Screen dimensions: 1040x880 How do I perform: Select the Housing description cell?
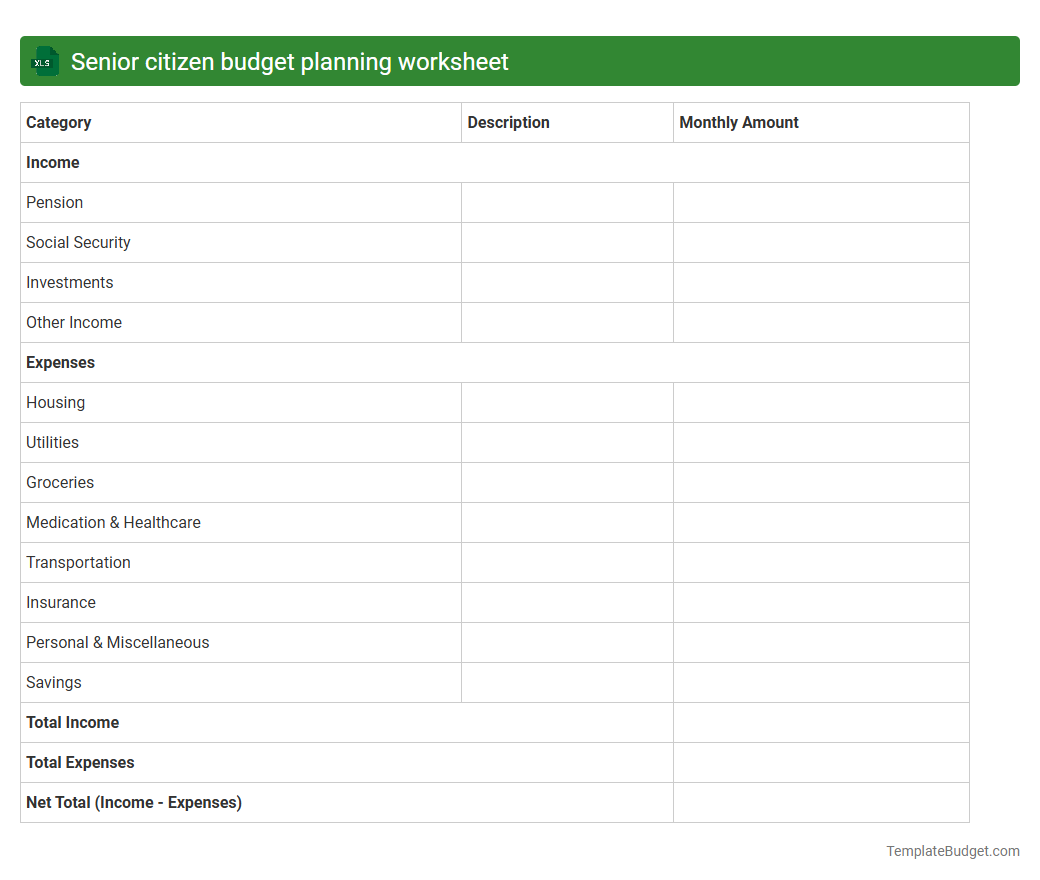(567, 402)
